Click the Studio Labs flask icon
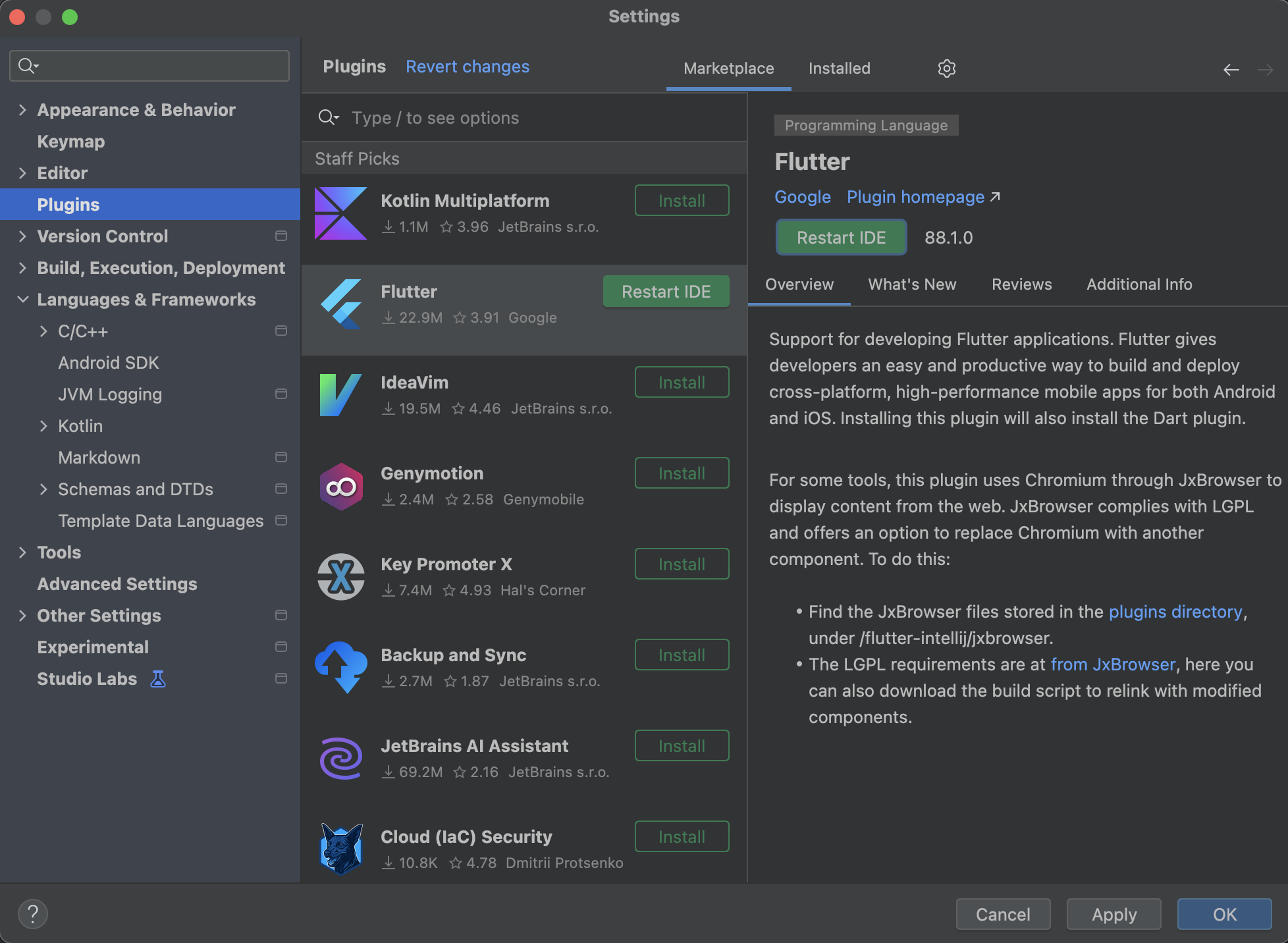Viewport: 1288px width, 943px height. pyautogui.click(x=158, y=679)
